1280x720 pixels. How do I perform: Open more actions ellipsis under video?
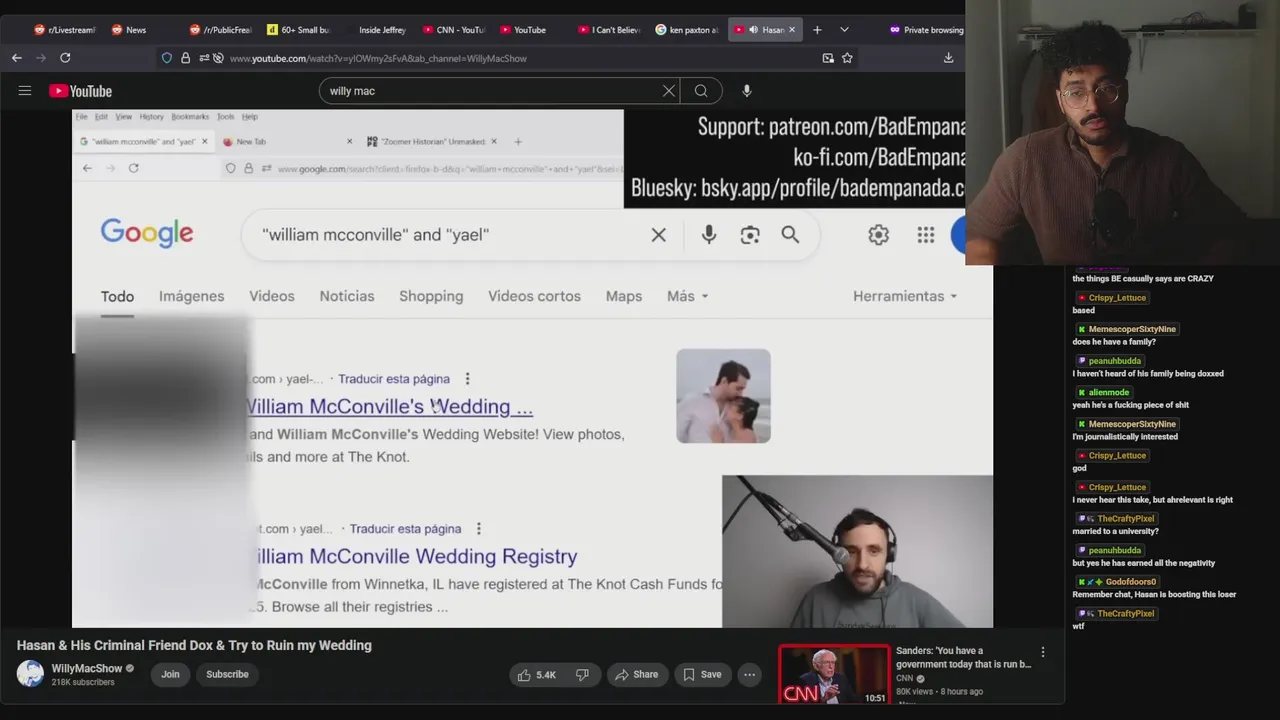coord(749,675)
